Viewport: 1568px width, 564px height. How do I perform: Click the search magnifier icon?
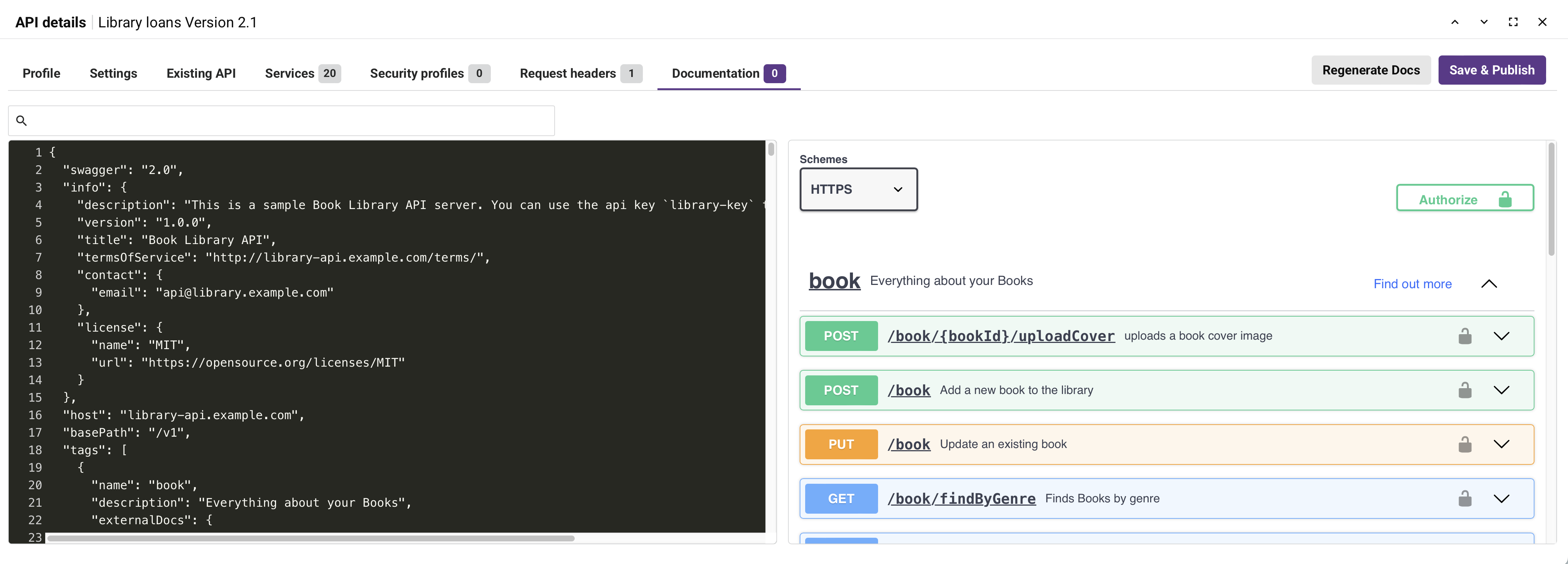click(21, 121)
